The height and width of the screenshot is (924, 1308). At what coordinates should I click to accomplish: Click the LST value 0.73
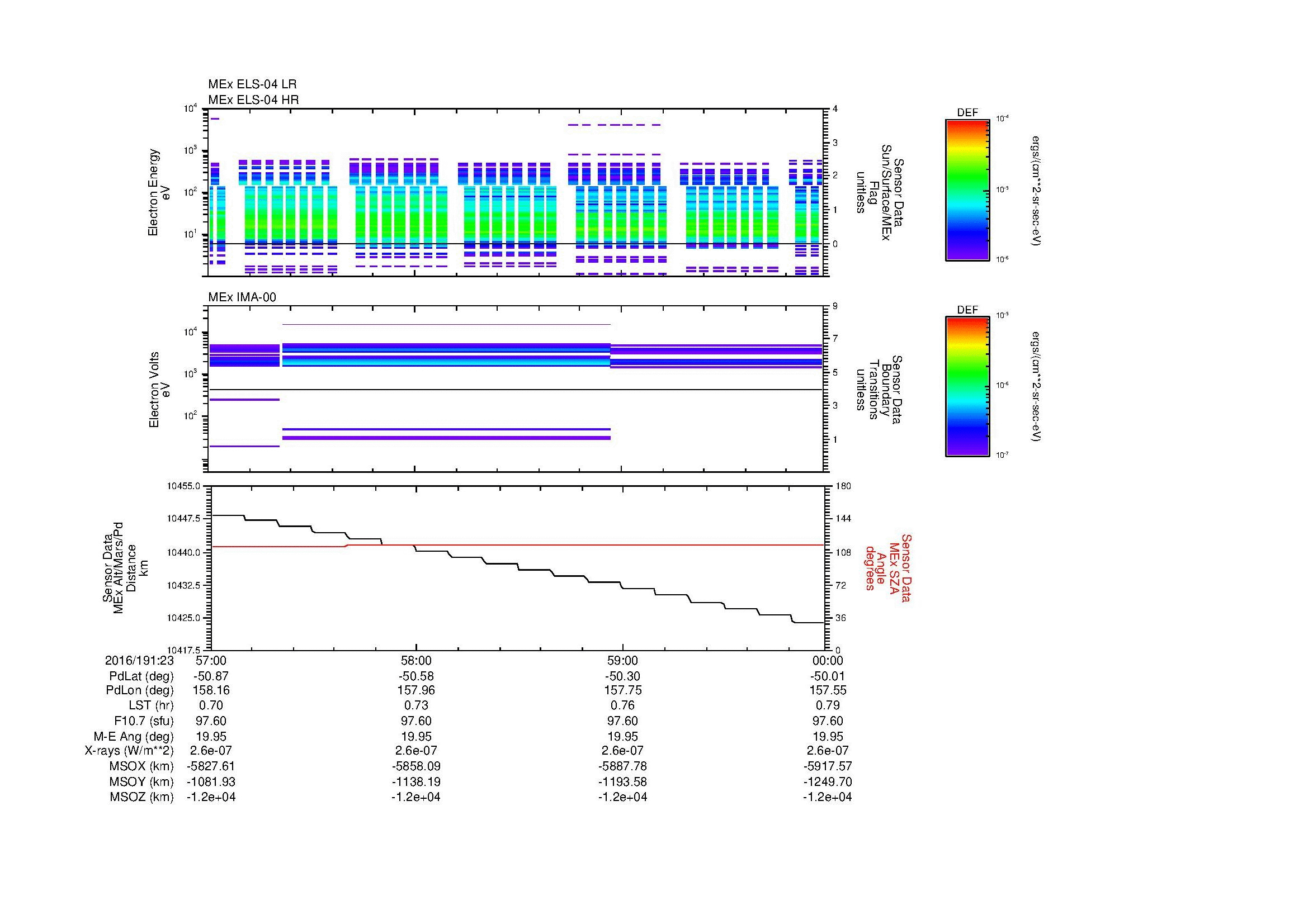point(417,705)
